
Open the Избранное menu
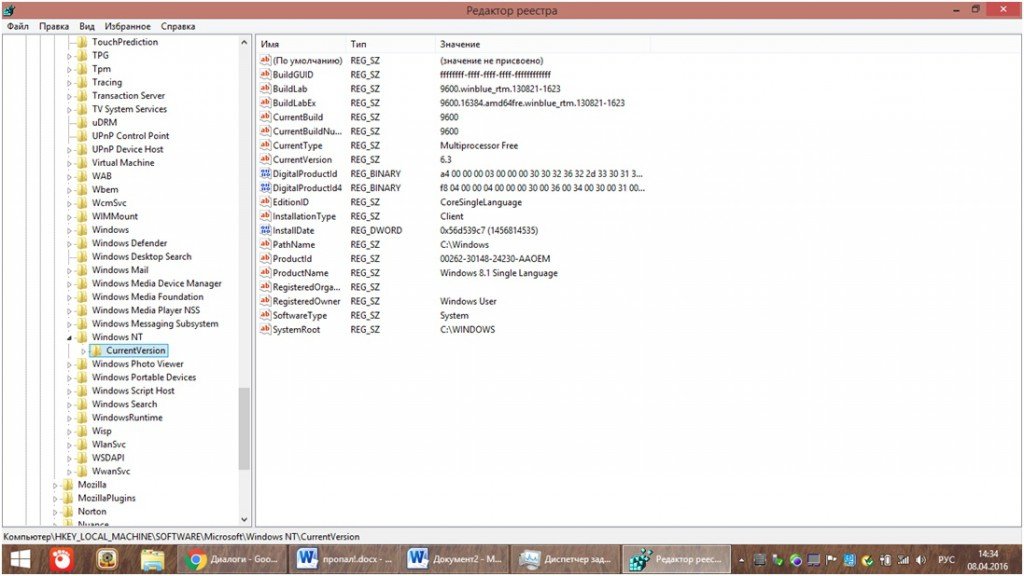(127, 26)
